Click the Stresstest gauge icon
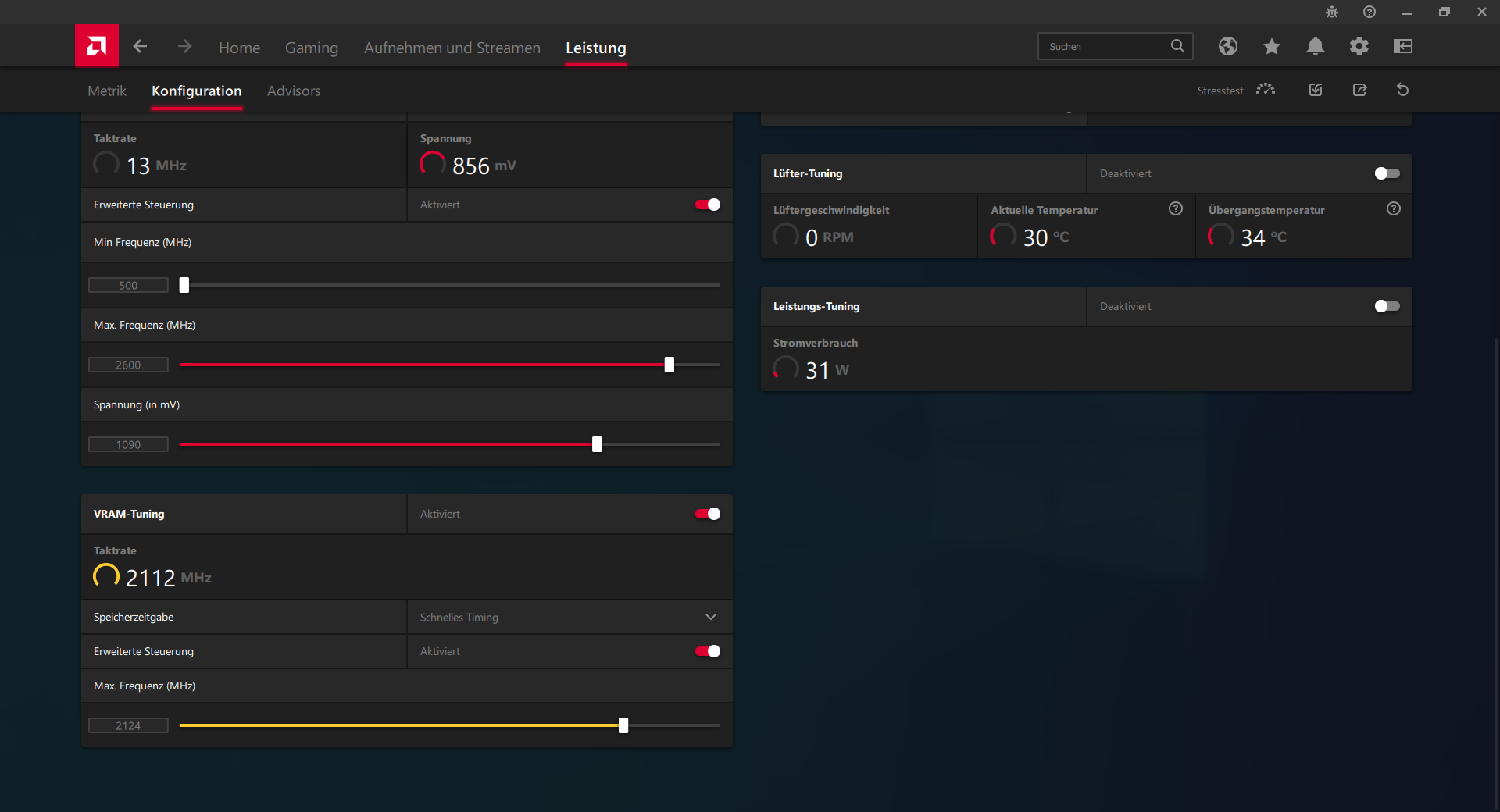1500x812 pixels. (x=1266, y=90)
